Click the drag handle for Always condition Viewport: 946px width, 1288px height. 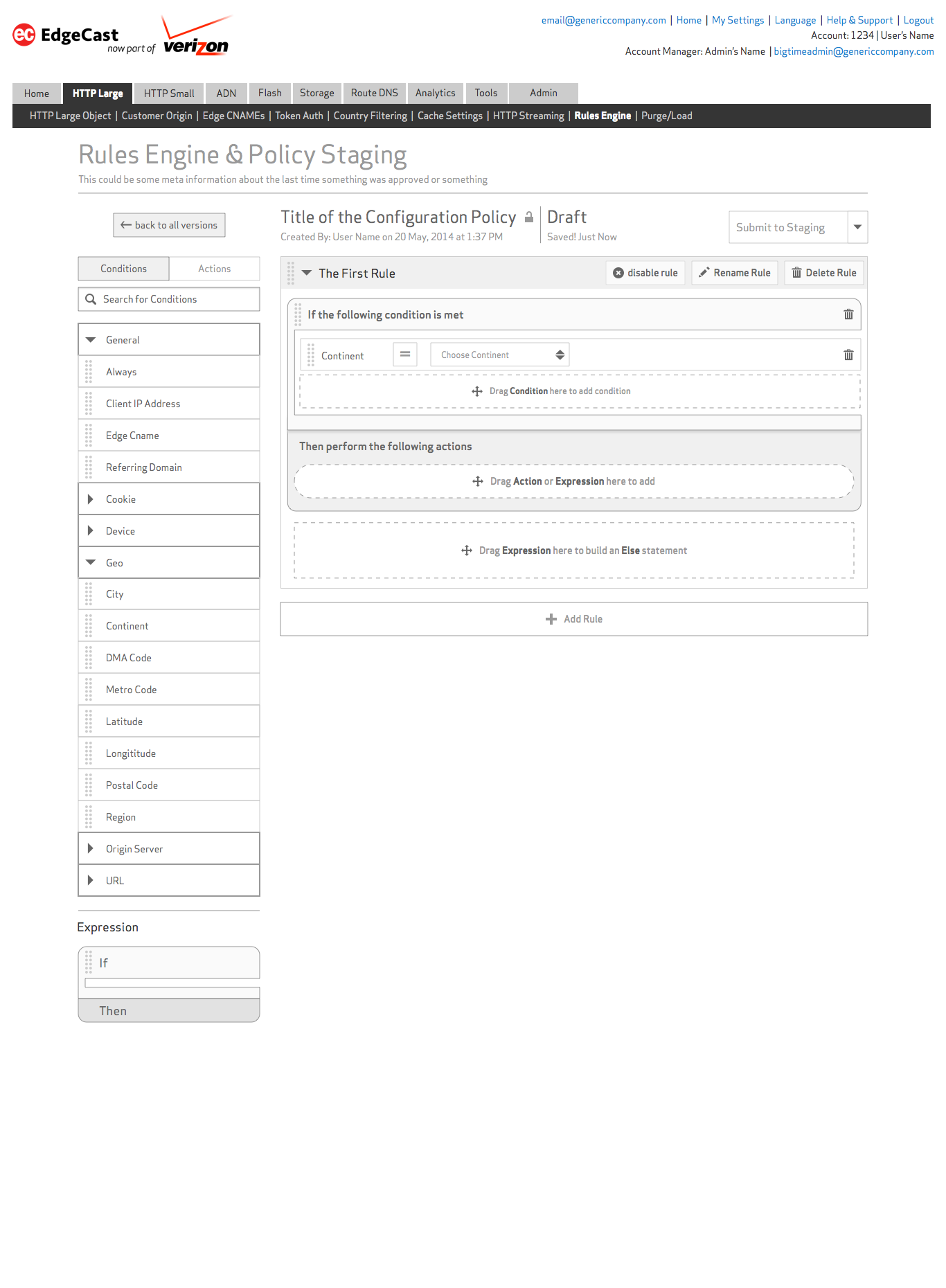tap(89, 372)
